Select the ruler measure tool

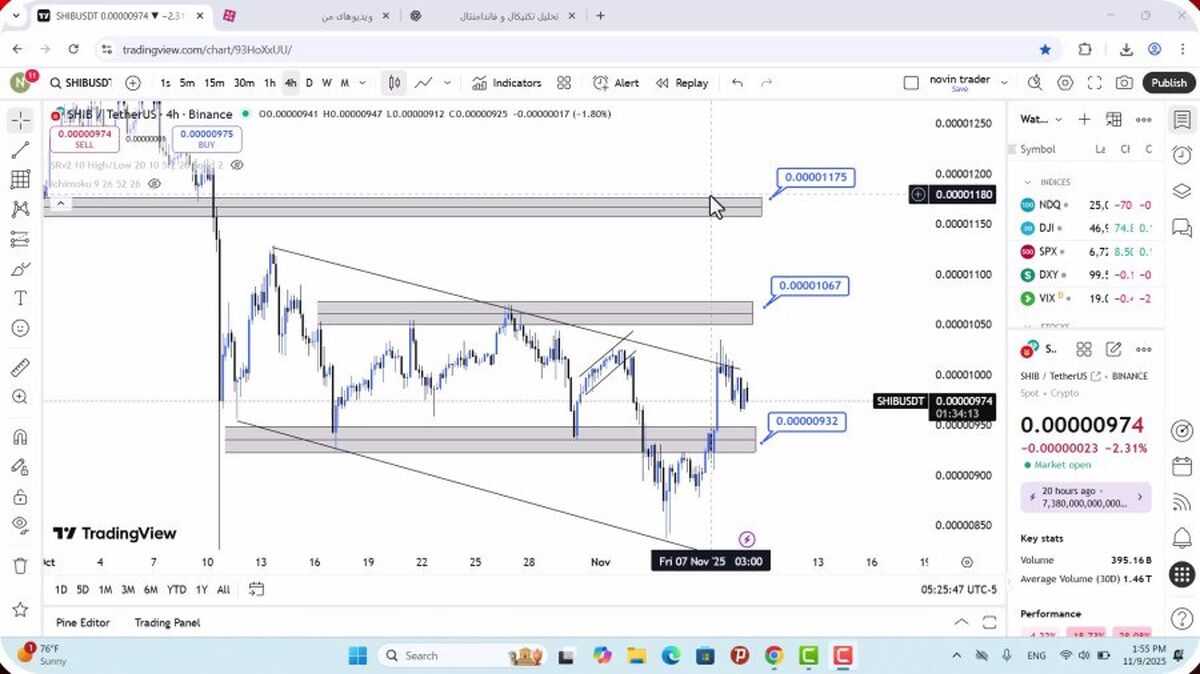tap(20, 368)
